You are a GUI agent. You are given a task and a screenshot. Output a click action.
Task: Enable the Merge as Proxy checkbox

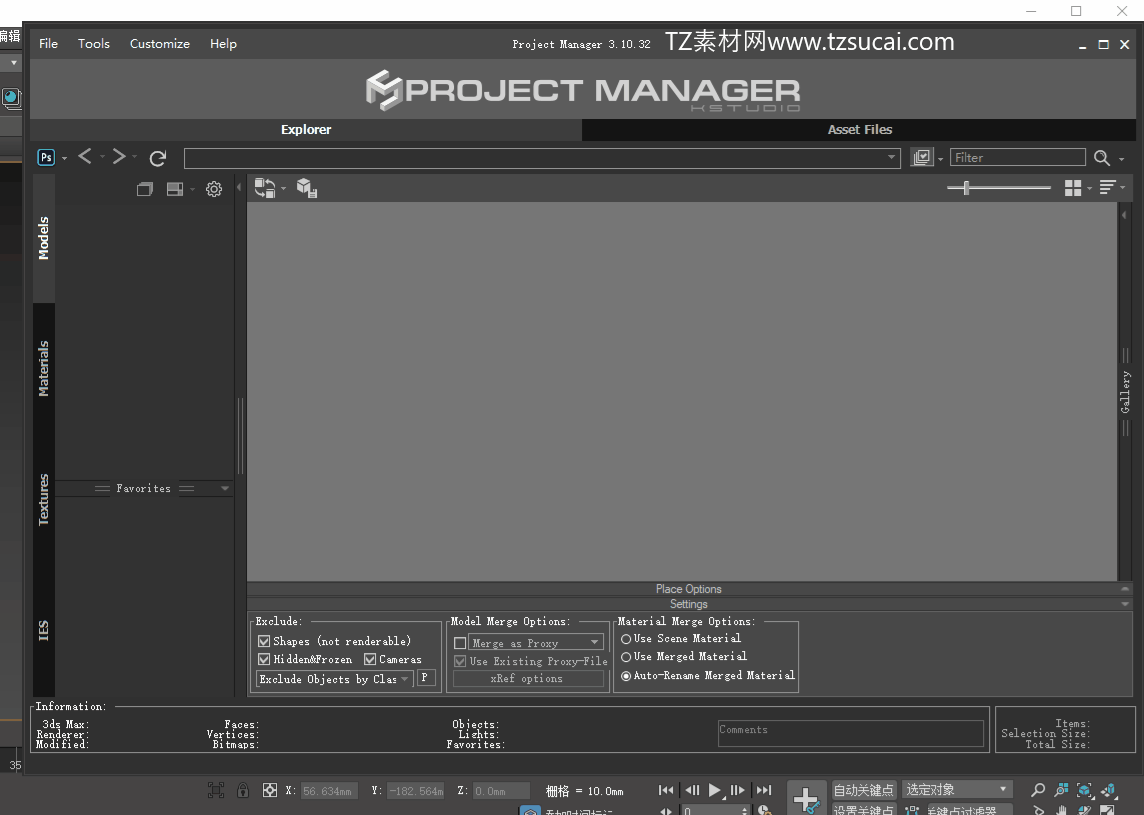click(x=460, y=643)
